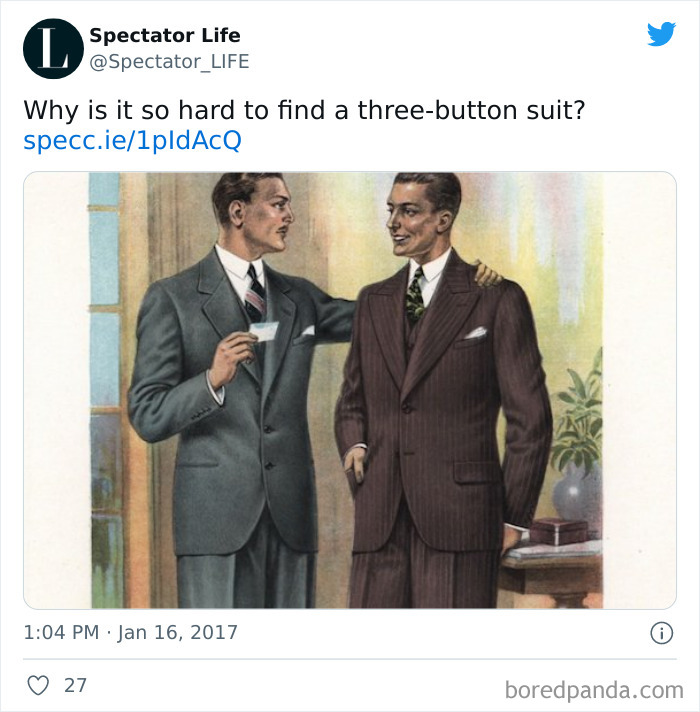The height and width of the screenshot is (712, 700).
Task: Visit the @Spectator_LIFE handle
Action: 169,62
